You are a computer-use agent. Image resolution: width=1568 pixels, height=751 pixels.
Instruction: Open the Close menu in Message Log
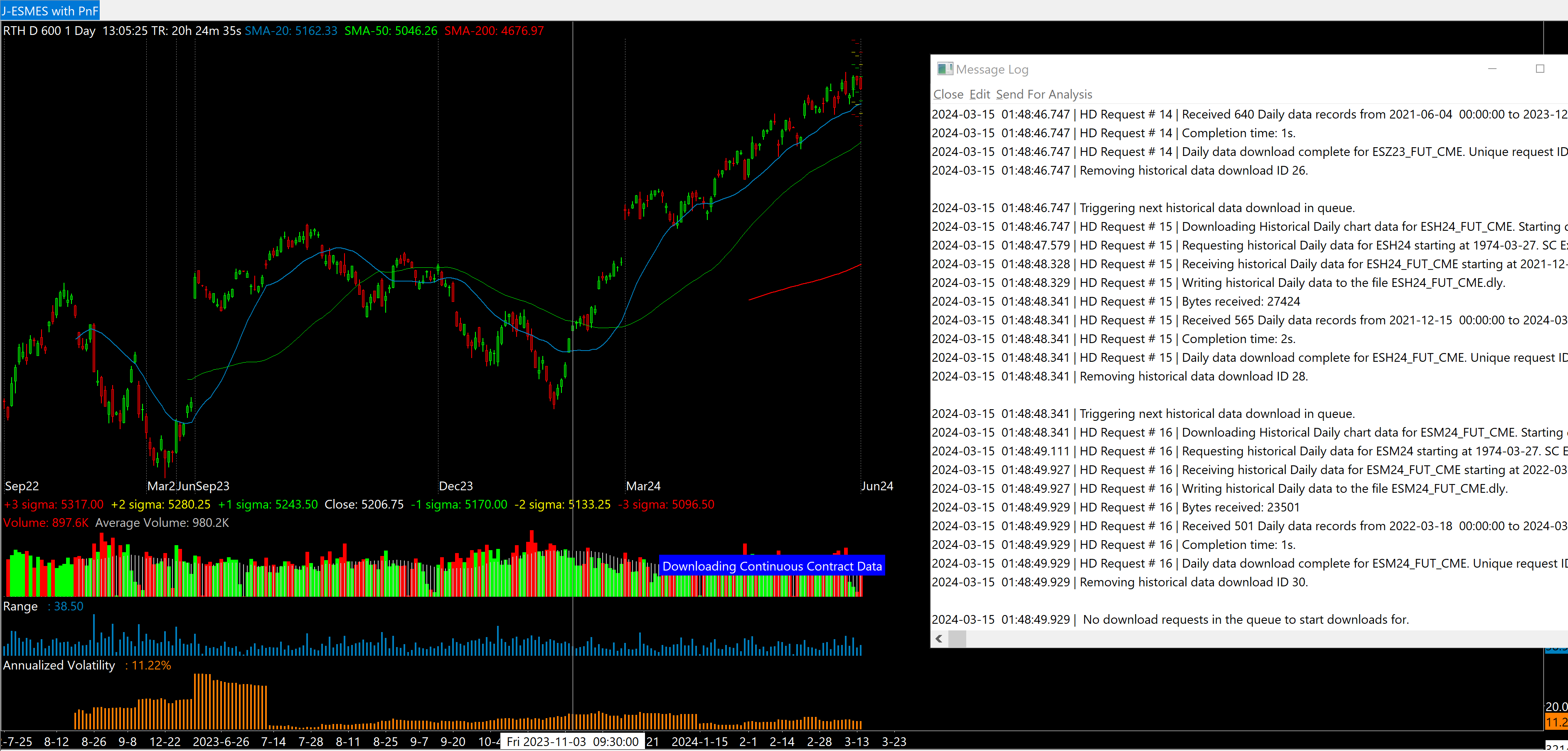[x=948, y=94]
